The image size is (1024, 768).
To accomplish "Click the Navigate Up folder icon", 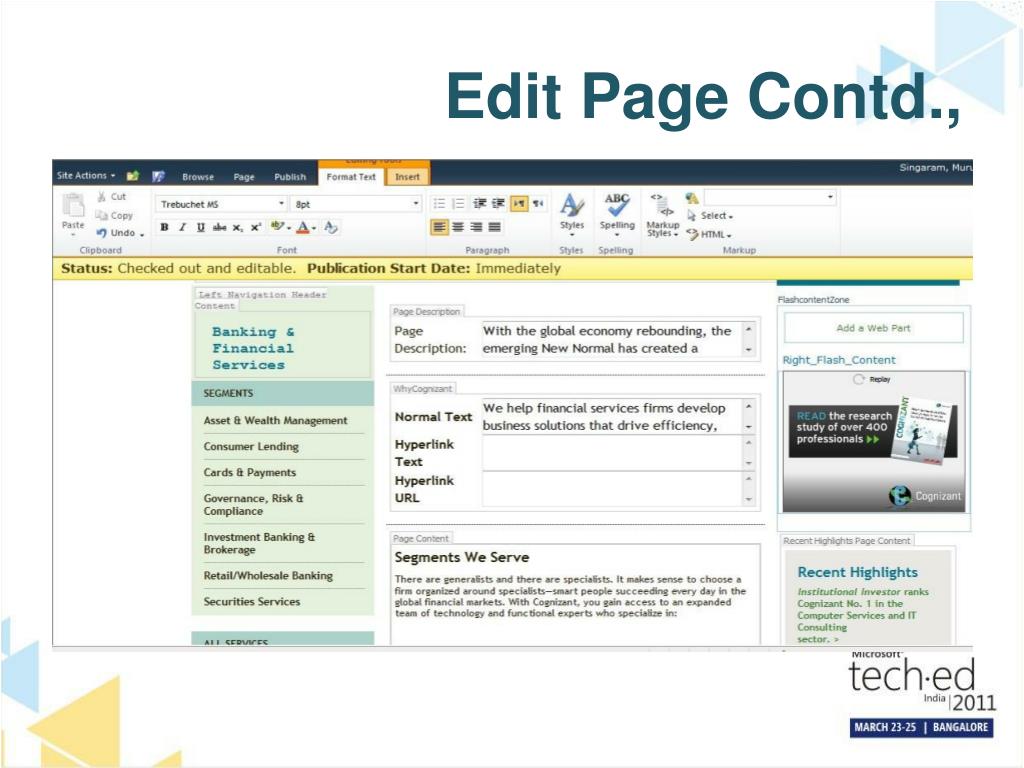I will pyautogui.click(x=133, y=176).
